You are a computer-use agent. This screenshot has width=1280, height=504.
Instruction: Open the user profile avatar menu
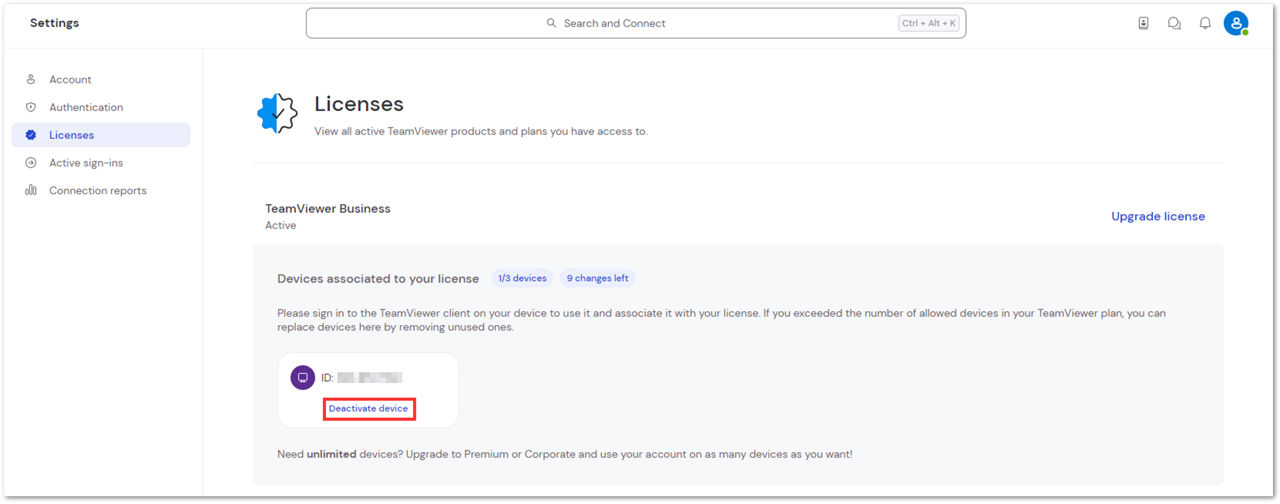tap(1236, 23)
